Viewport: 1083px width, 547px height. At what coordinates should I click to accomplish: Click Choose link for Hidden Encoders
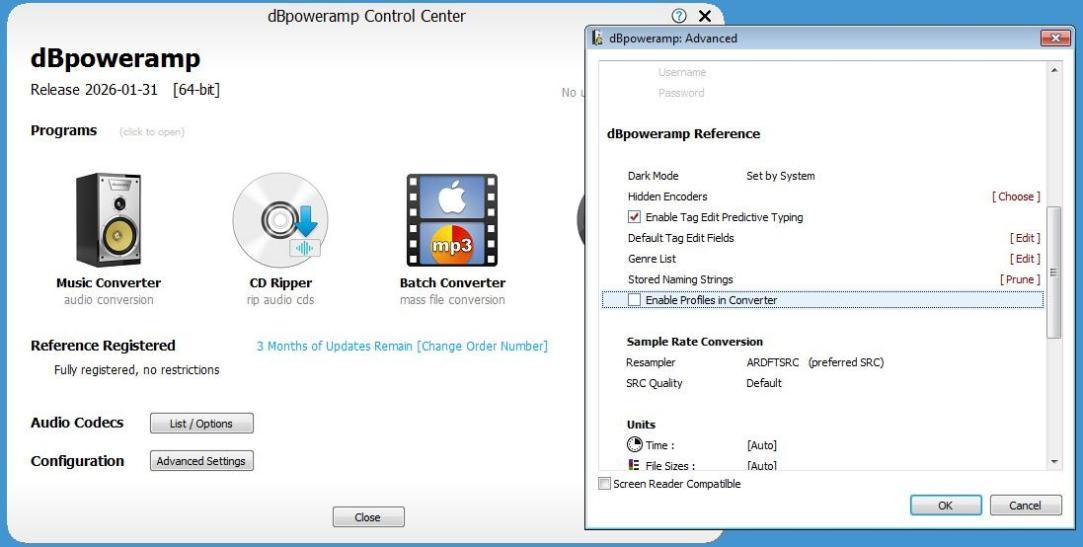(x=1015, y=197)
